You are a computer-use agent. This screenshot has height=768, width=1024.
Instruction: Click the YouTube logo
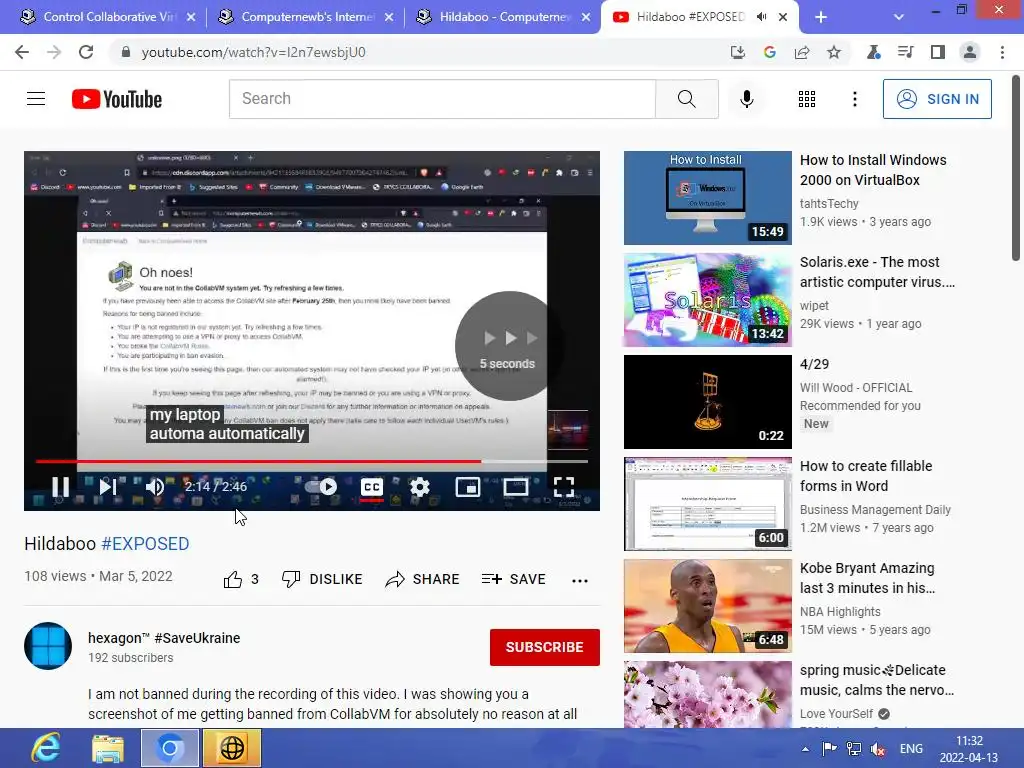117,99
